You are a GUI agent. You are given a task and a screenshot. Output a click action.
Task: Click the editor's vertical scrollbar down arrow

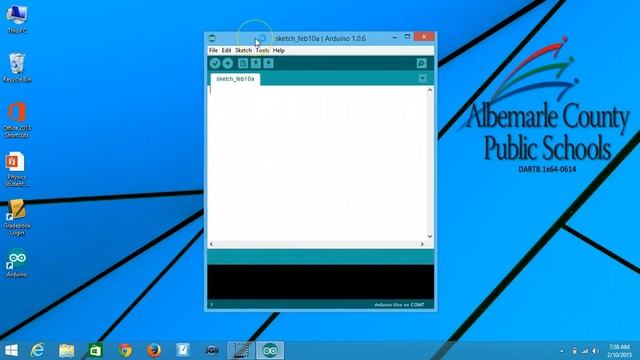(430, 236)
